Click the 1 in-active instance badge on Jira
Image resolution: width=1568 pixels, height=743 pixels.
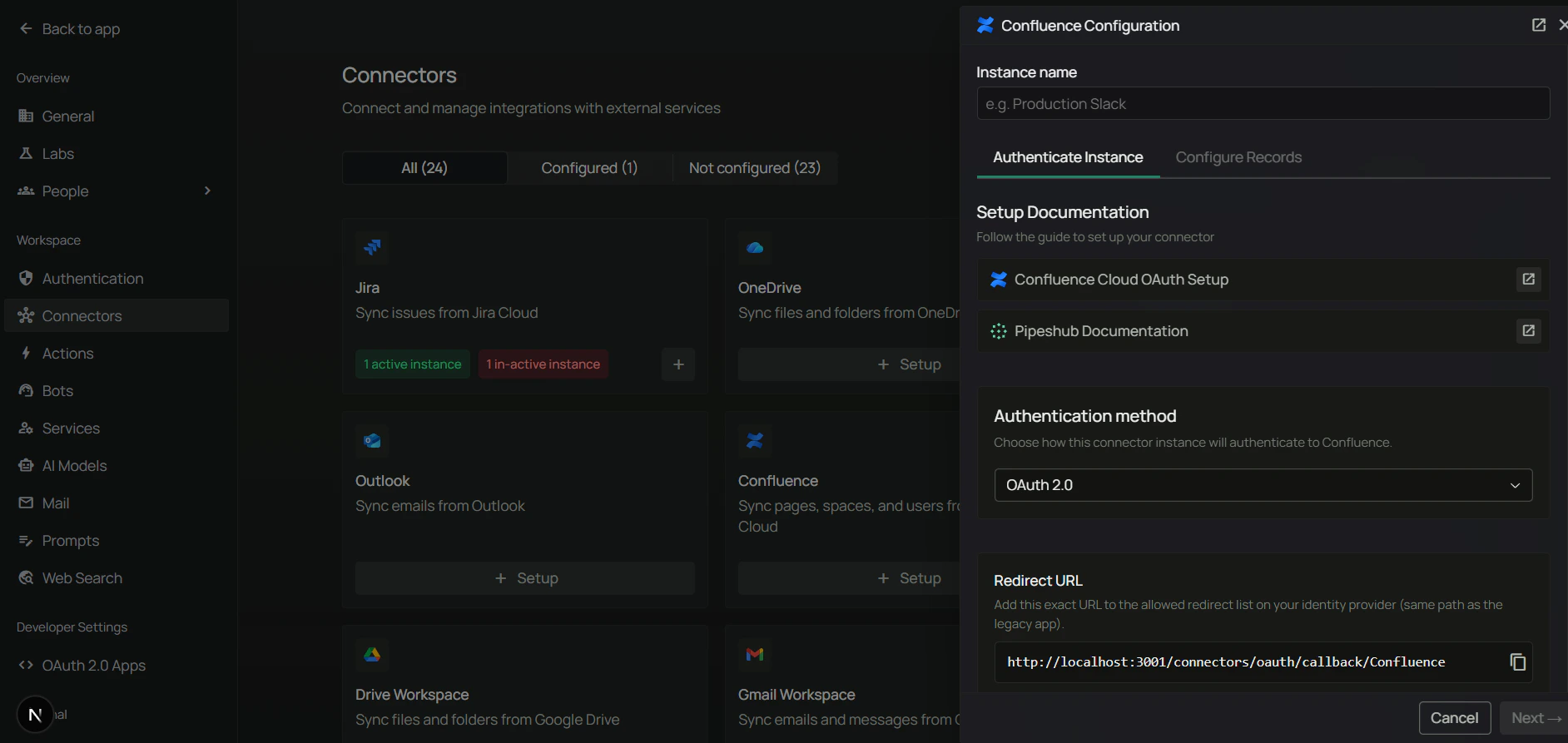(x=543, y=364)
